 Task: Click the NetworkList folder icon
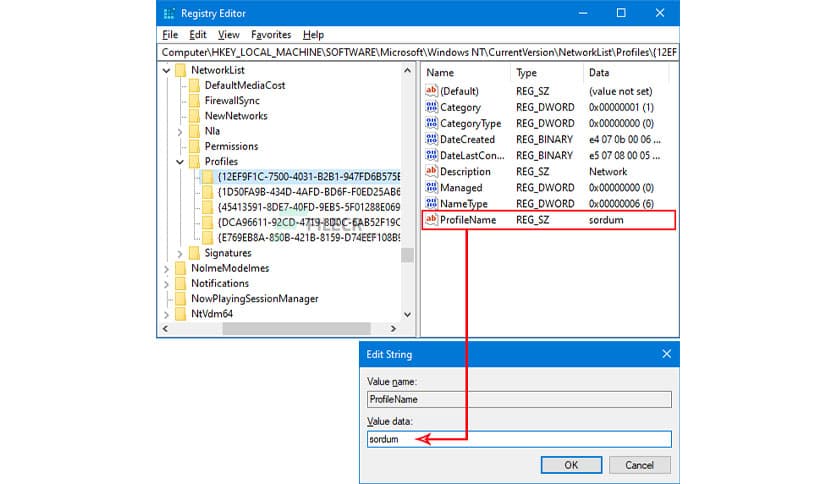click(x=181, y=70)
